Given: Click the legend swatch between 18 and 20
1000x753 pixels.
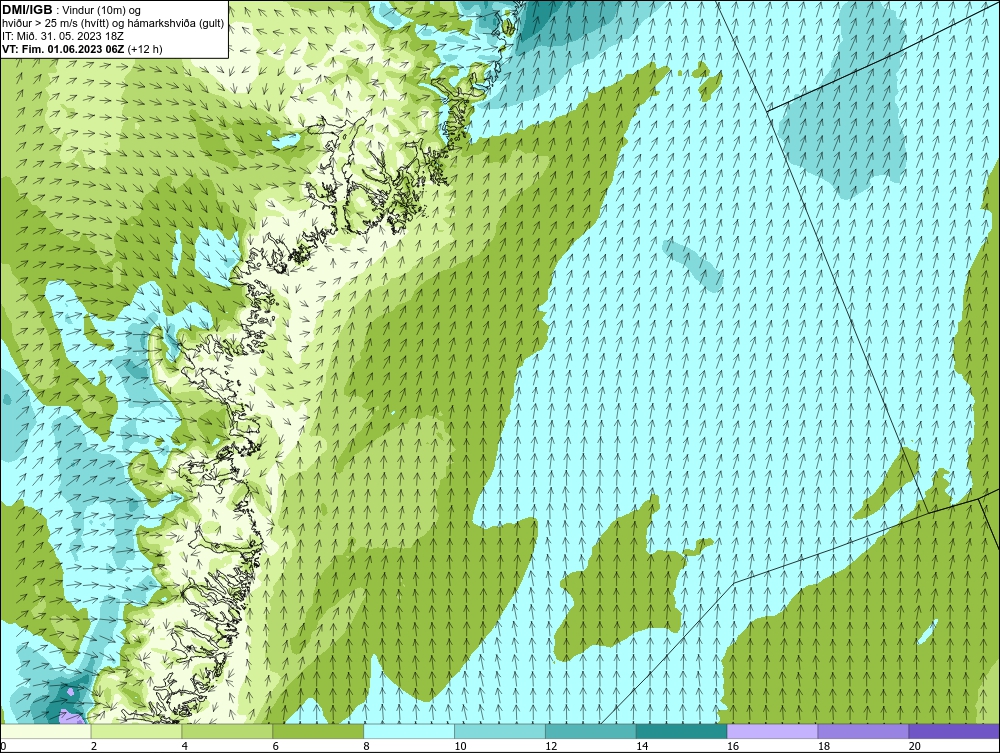Looking at the screenshot, I should pos(864,731).
